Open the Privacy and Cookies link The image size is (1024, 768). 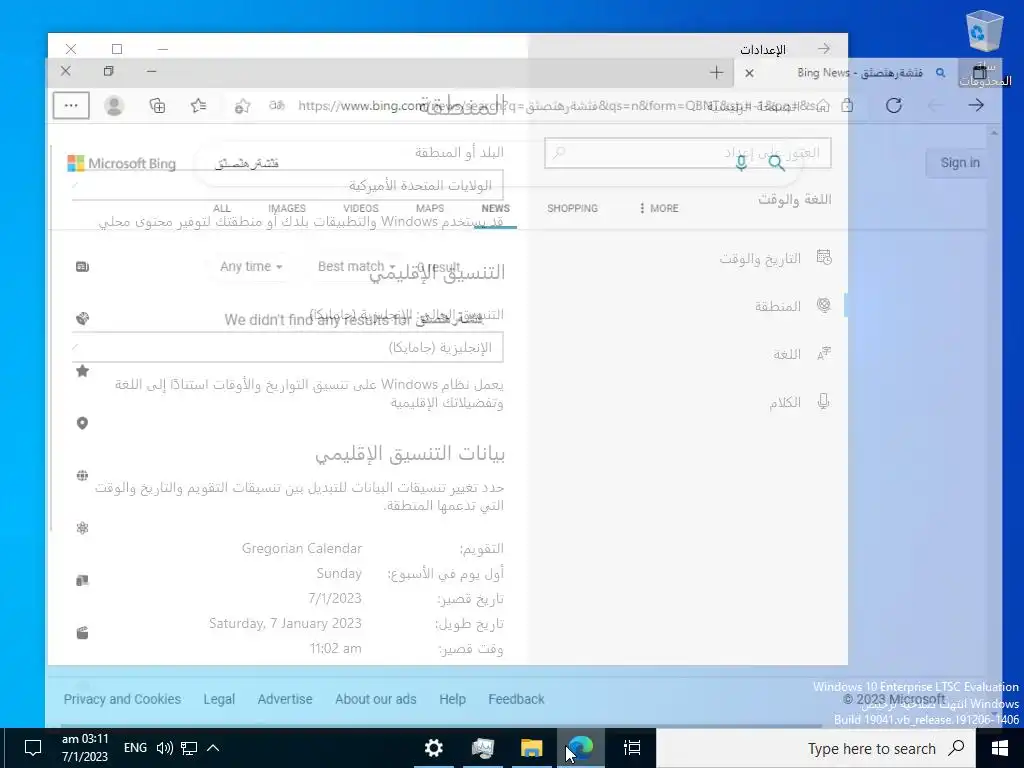pyautogui.click(x=122, y=699)
